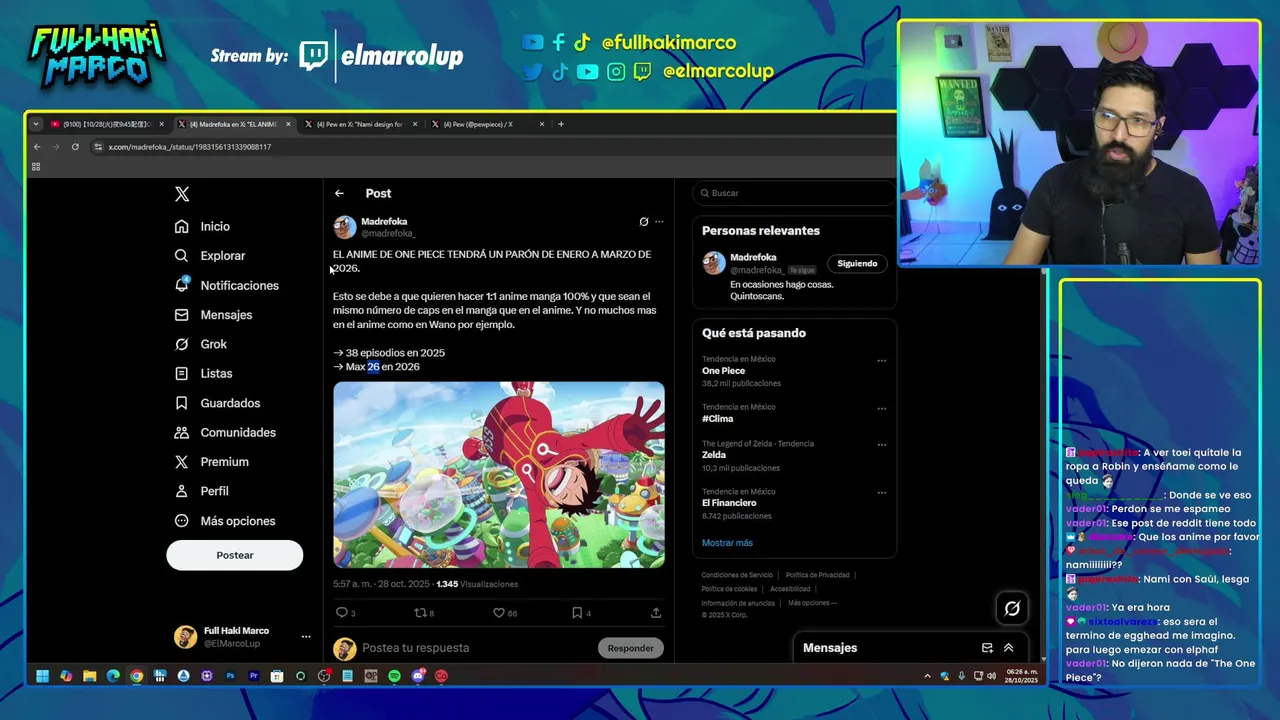
Task: Open Mensajes in the sidebar
Action: 213,315
